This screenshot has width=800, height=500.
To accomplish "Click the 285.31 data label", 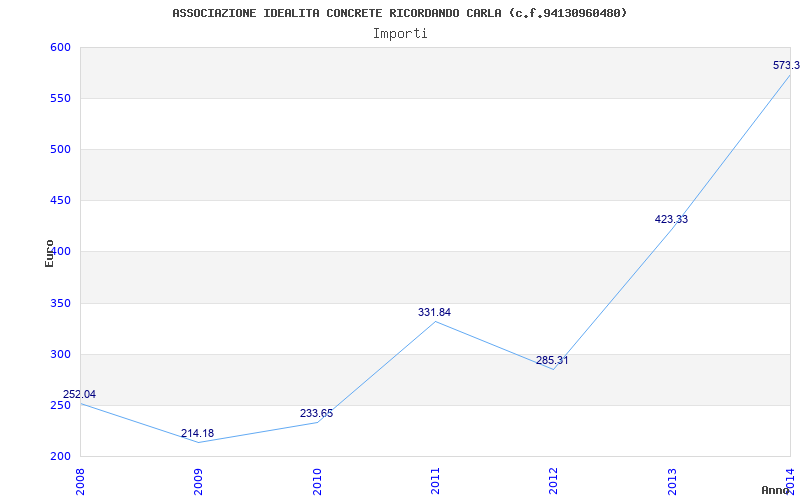I will 552,360.
